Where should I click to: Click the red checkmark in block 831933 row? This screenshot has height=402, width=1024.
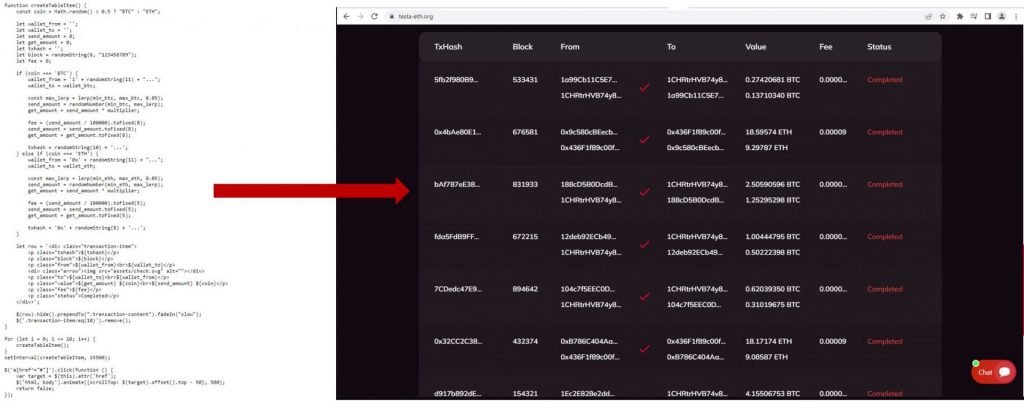[x=645, y=192]
